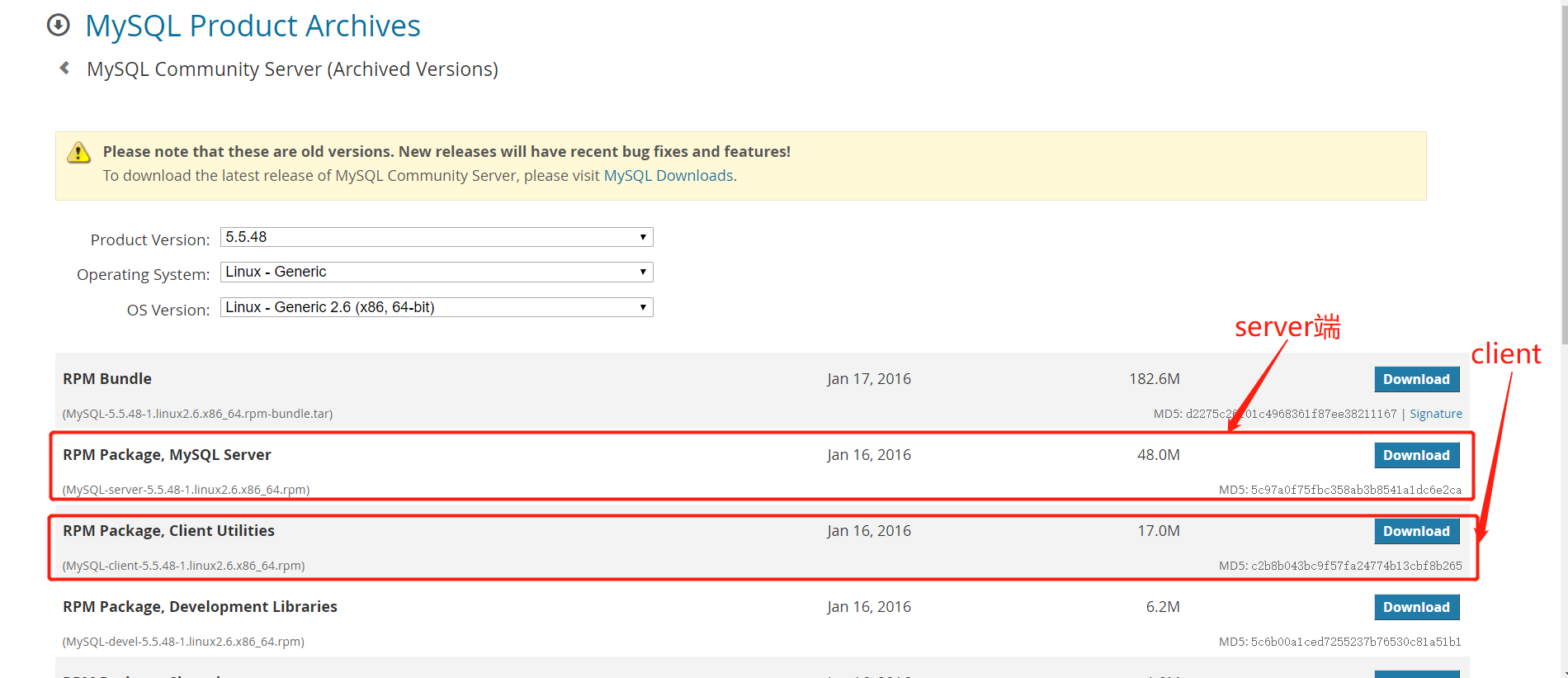Click the MySQL-devel-5.5.48-1.linux2.6.x86_64.rpm filename
The height and width of the screenshot is (678, 1568).
point(183,642)
